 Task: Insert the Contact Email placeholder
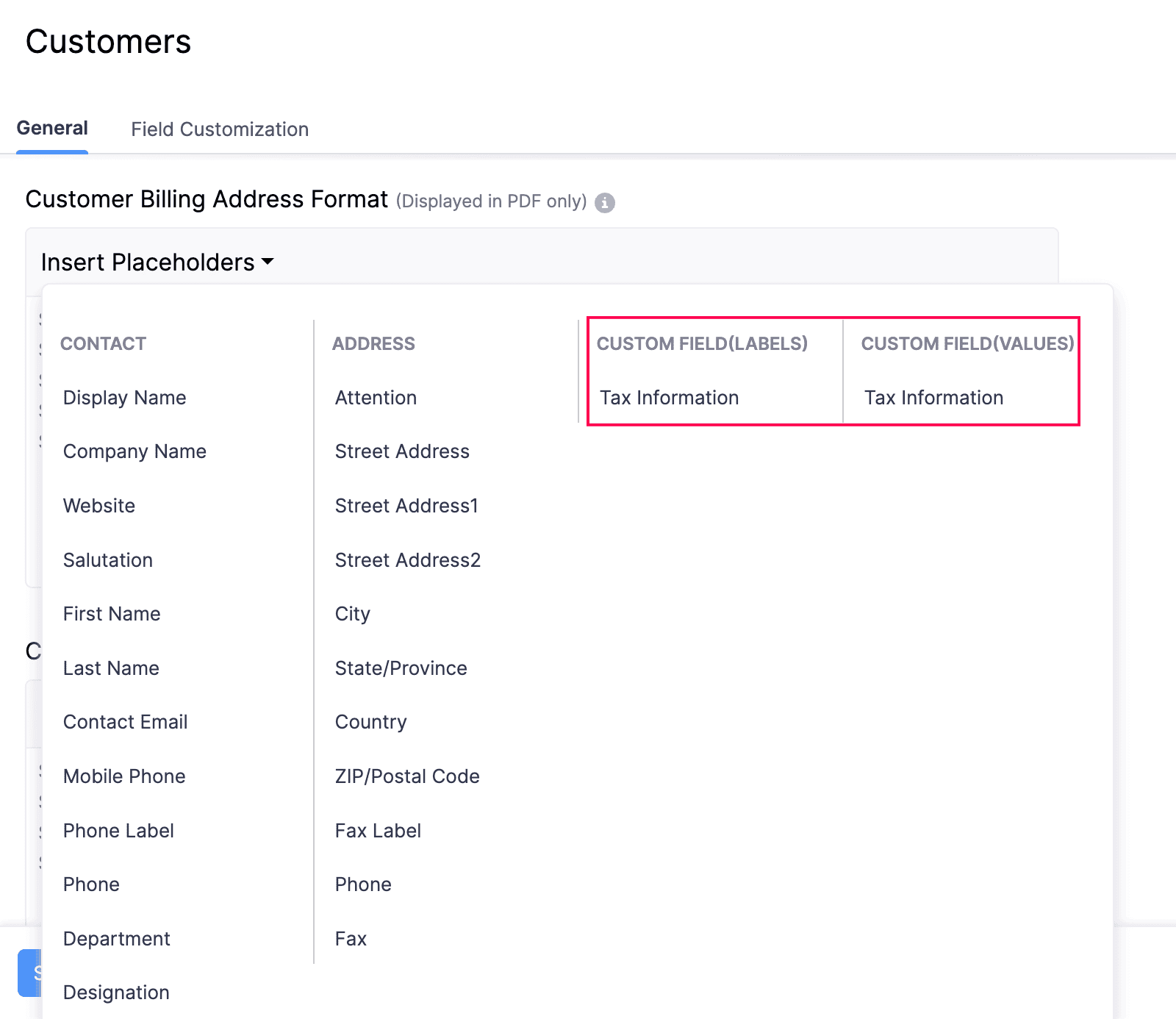click(x=125, y=721)
